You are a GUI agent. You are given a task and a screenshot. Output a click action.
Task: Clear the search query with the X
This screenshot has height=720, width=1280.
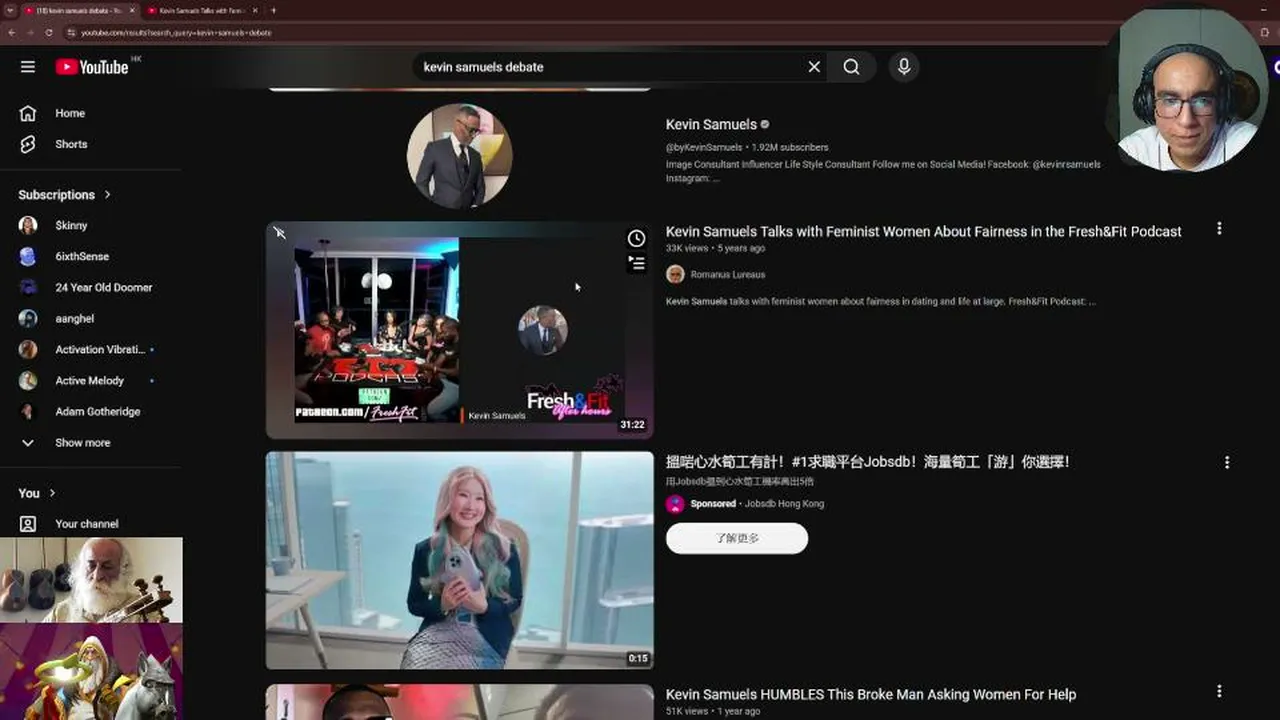814,67
